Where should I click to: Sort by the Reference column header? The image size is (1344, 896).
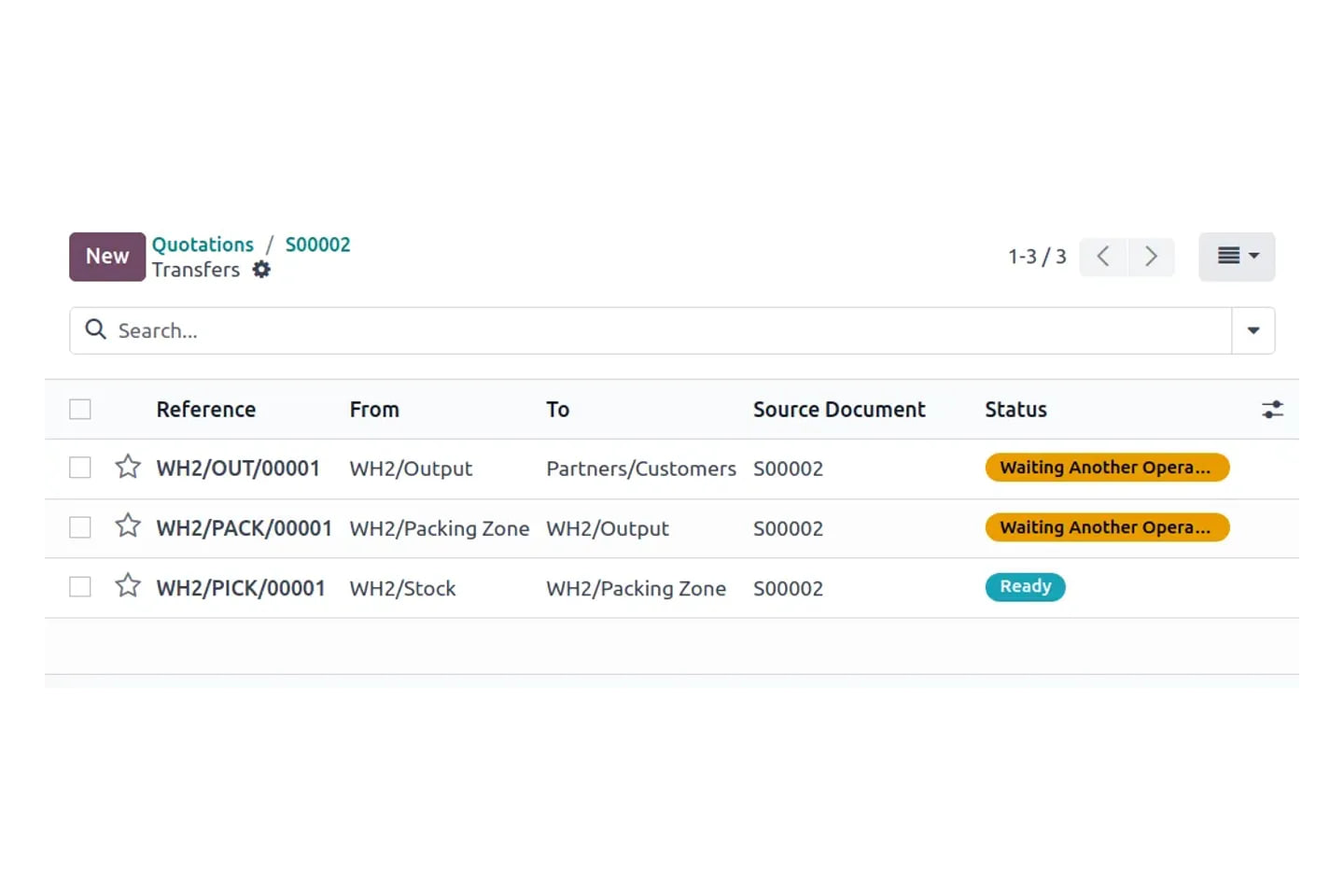(x=206, y=410)
